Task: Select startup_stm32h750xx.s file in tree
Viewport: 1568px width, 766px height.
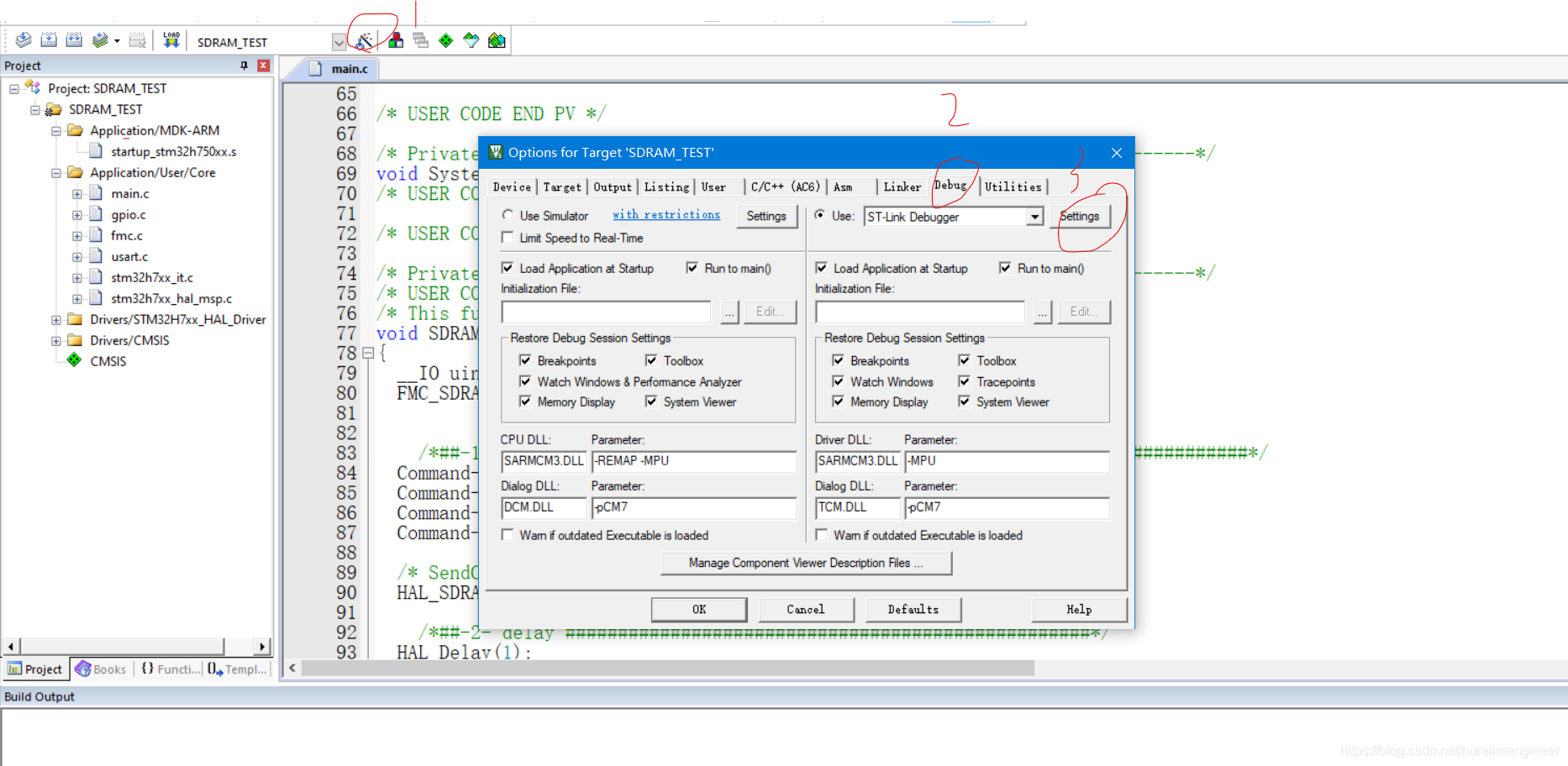Action: pyautogui.click(x=174, y=151)
